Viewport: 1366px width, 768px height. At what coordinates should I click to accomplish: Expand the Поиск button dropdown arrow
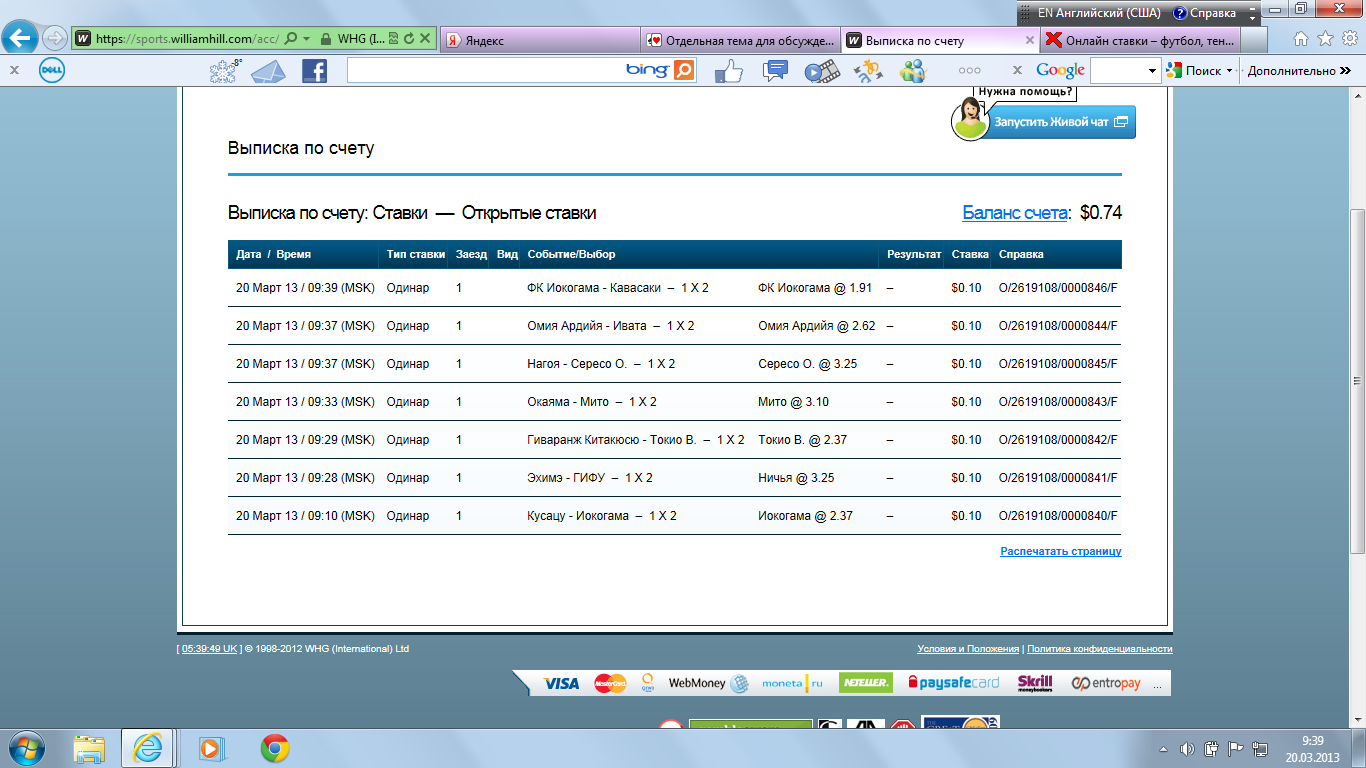[x=1229, y=71]
